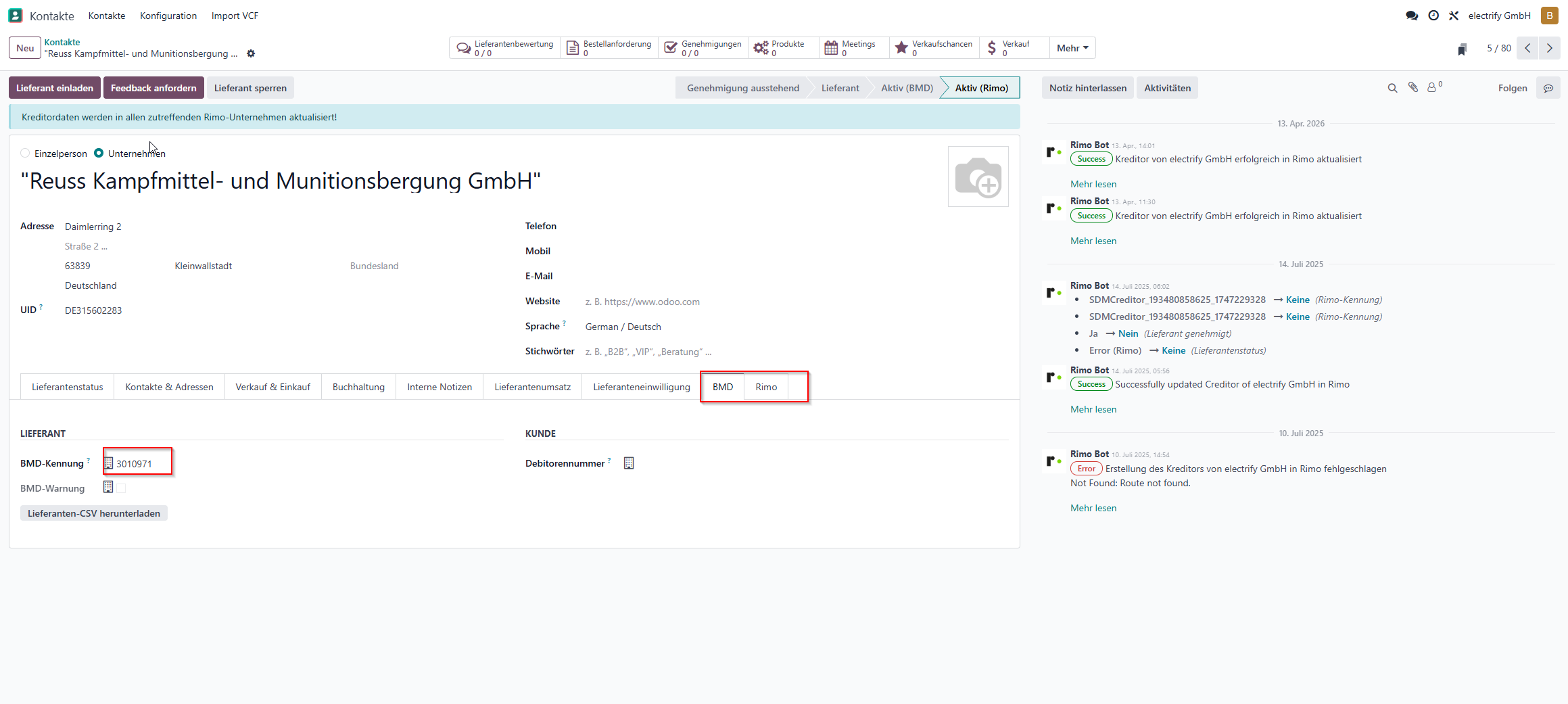
Task: Click the BMD-Kennung field 3010971
Action: (x=134, y=464)
